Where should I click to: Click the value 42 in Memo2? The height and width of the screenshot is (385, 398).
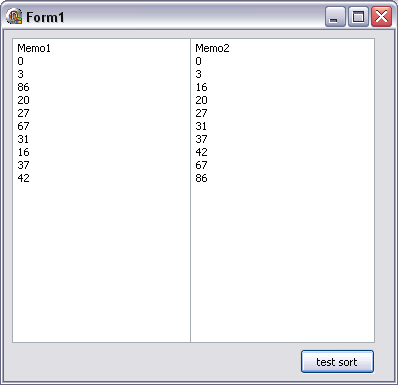[201, 152]
